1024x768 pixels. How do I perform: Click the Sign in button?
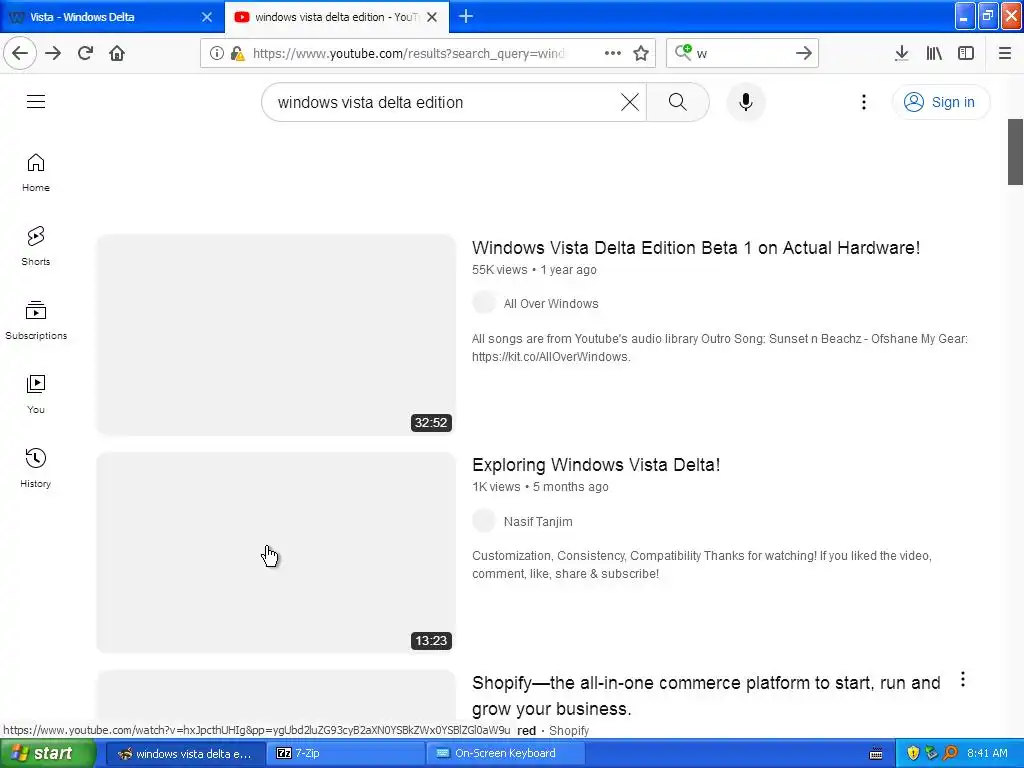pyautogui.click(x=941, y=102)
